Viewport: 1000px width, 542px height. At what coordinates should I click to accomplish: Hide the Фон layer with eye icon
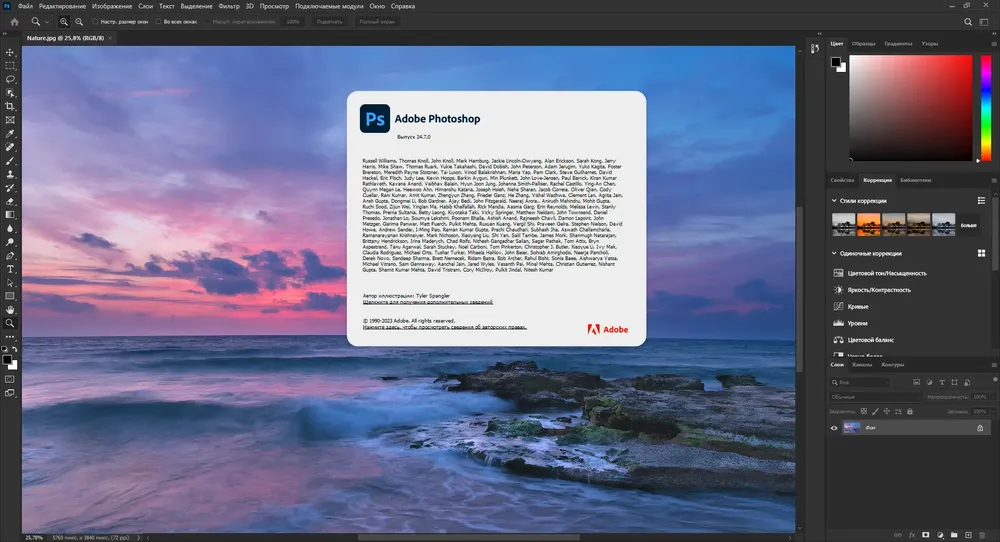coord(834,428)
